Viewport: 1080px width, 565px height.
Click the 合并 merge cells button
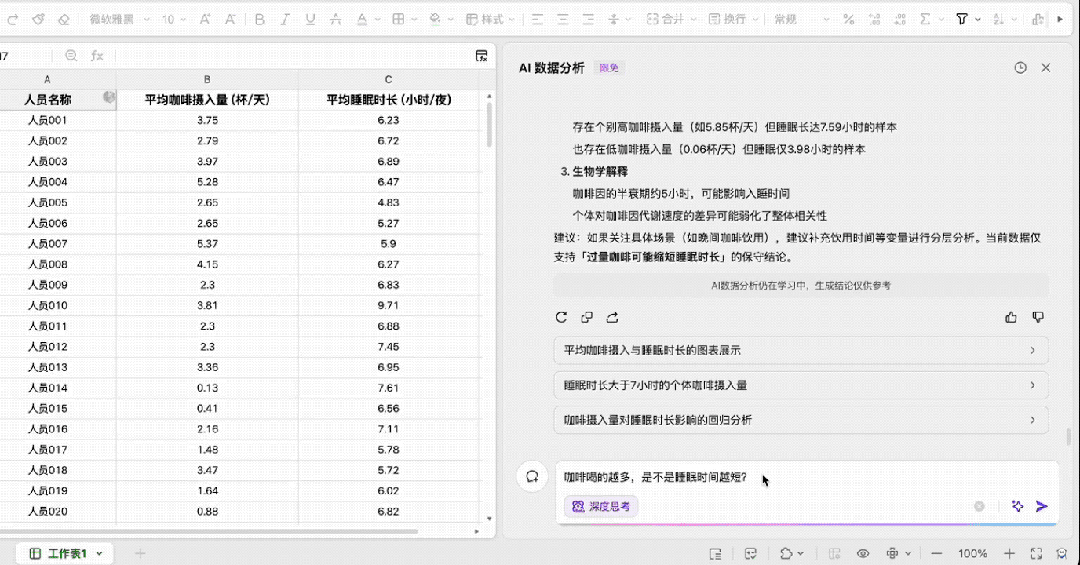(666, 19)
